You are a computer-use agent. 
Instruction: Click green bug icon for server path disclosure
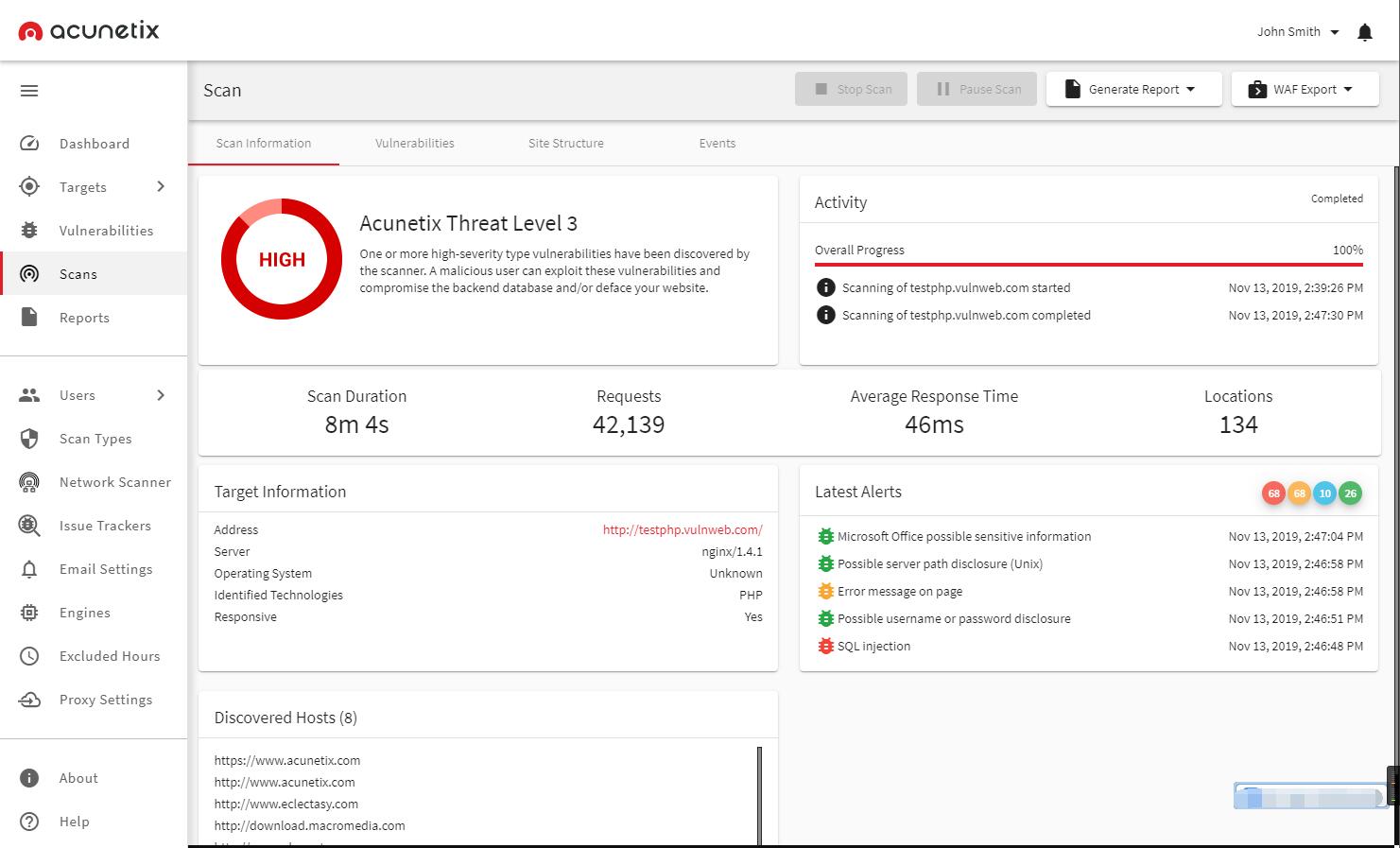[x=825, y=564]
